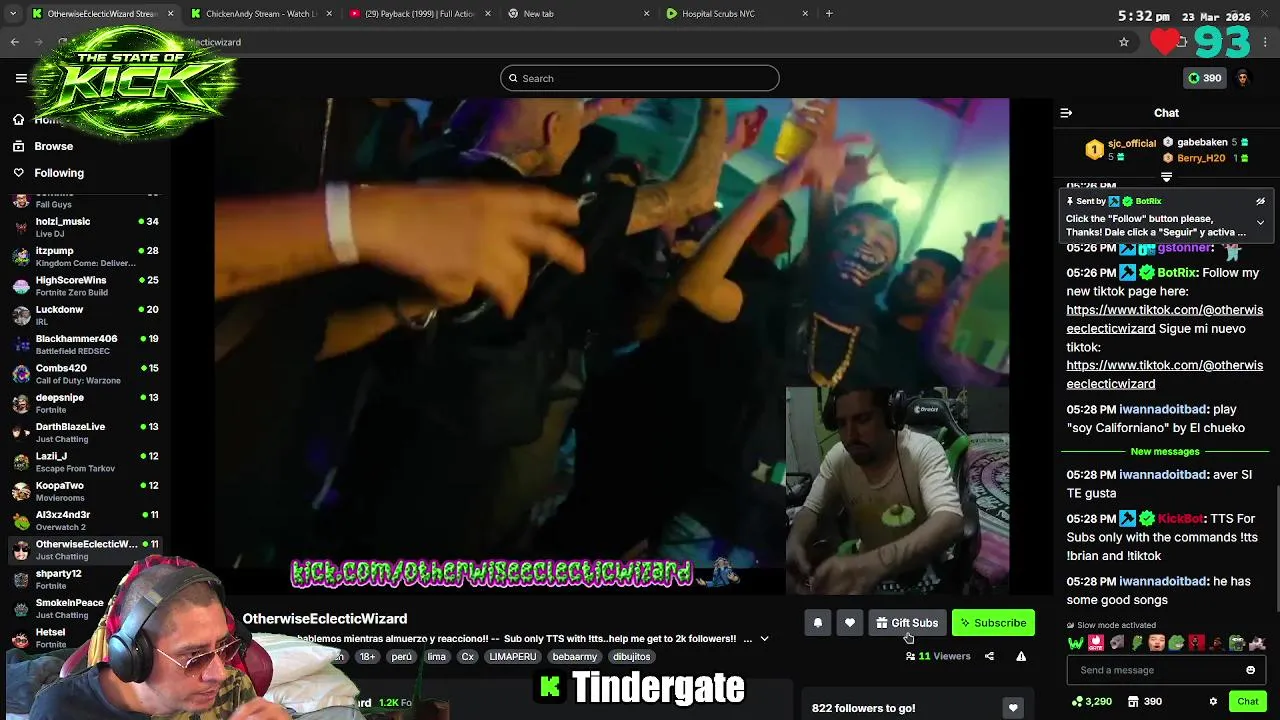Click the search field at top

(x=640, y=78)
